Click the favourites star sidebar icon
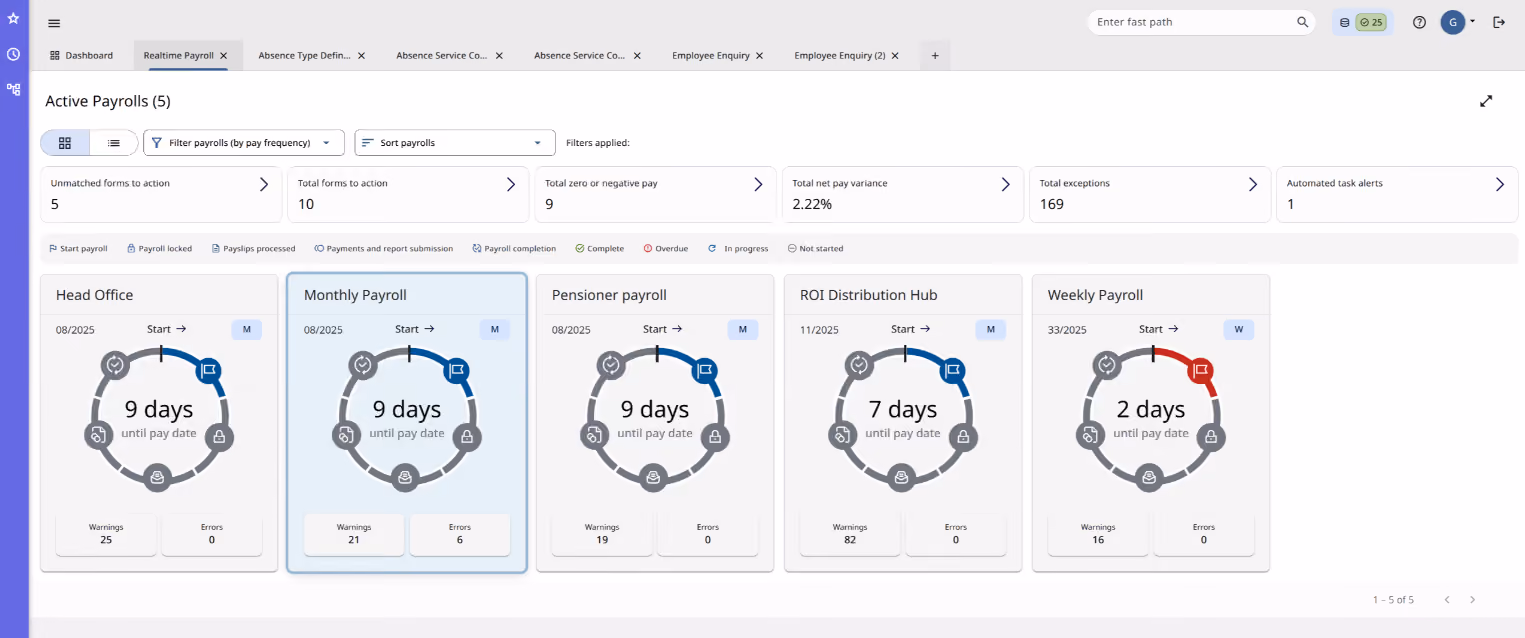The width and height of the screenshot is (1525, 638). 13,18
